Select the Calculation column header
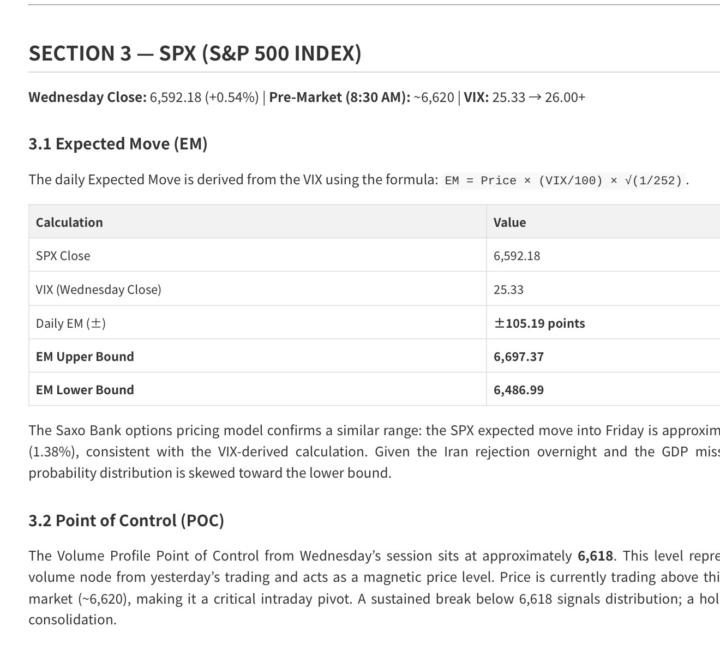This screenshot has width=720, height=650. pyautogui.click(x=69, y=222)
